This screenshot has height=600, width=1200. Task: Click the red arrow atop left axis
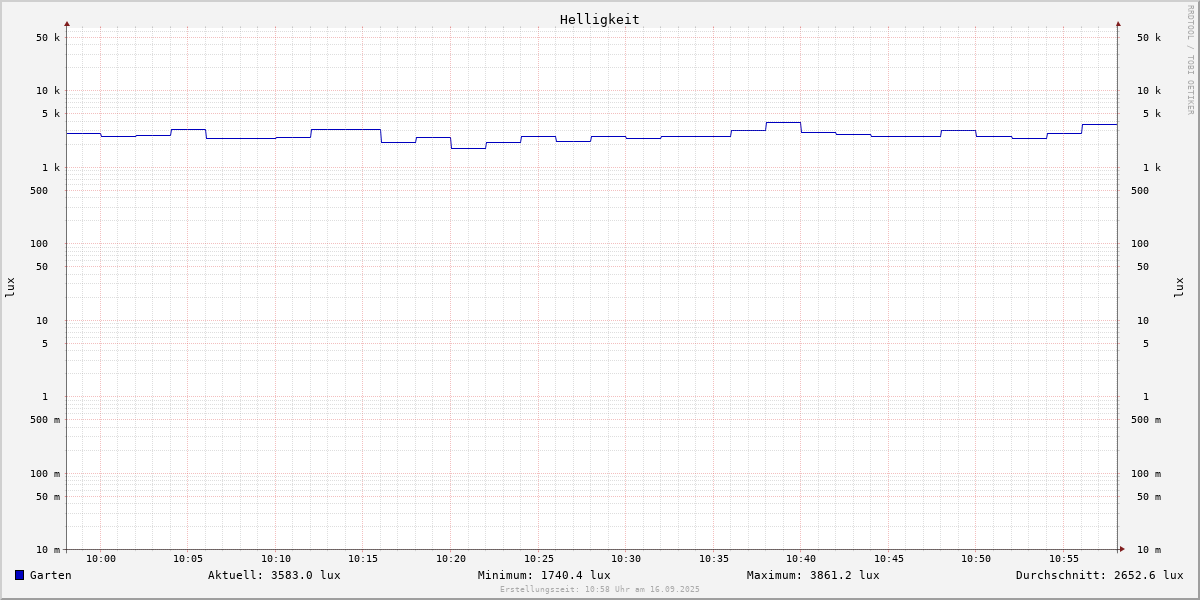[67, 24]
